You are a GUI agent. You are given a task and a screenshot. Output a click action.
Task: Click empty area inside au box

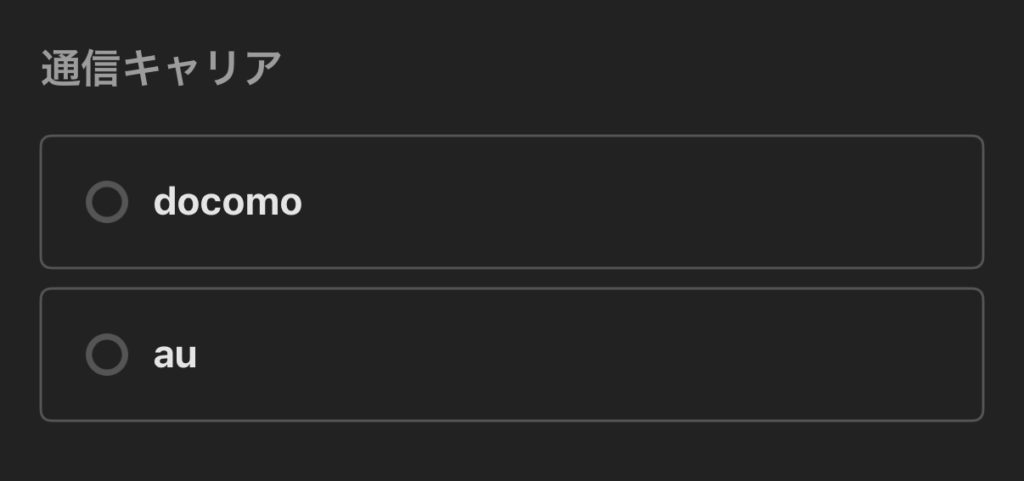click(x=650, y=355)
